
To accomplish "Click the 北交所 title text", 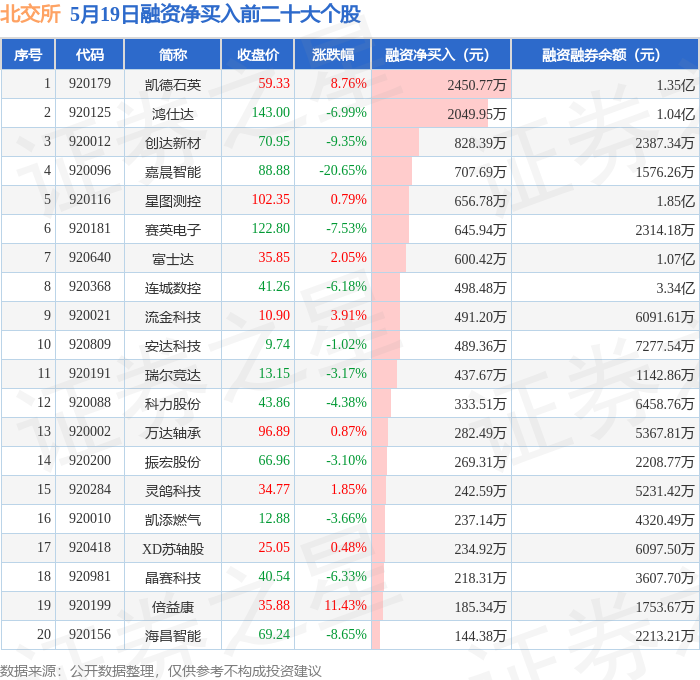I will pyautogui.click(x=30, y=14).
